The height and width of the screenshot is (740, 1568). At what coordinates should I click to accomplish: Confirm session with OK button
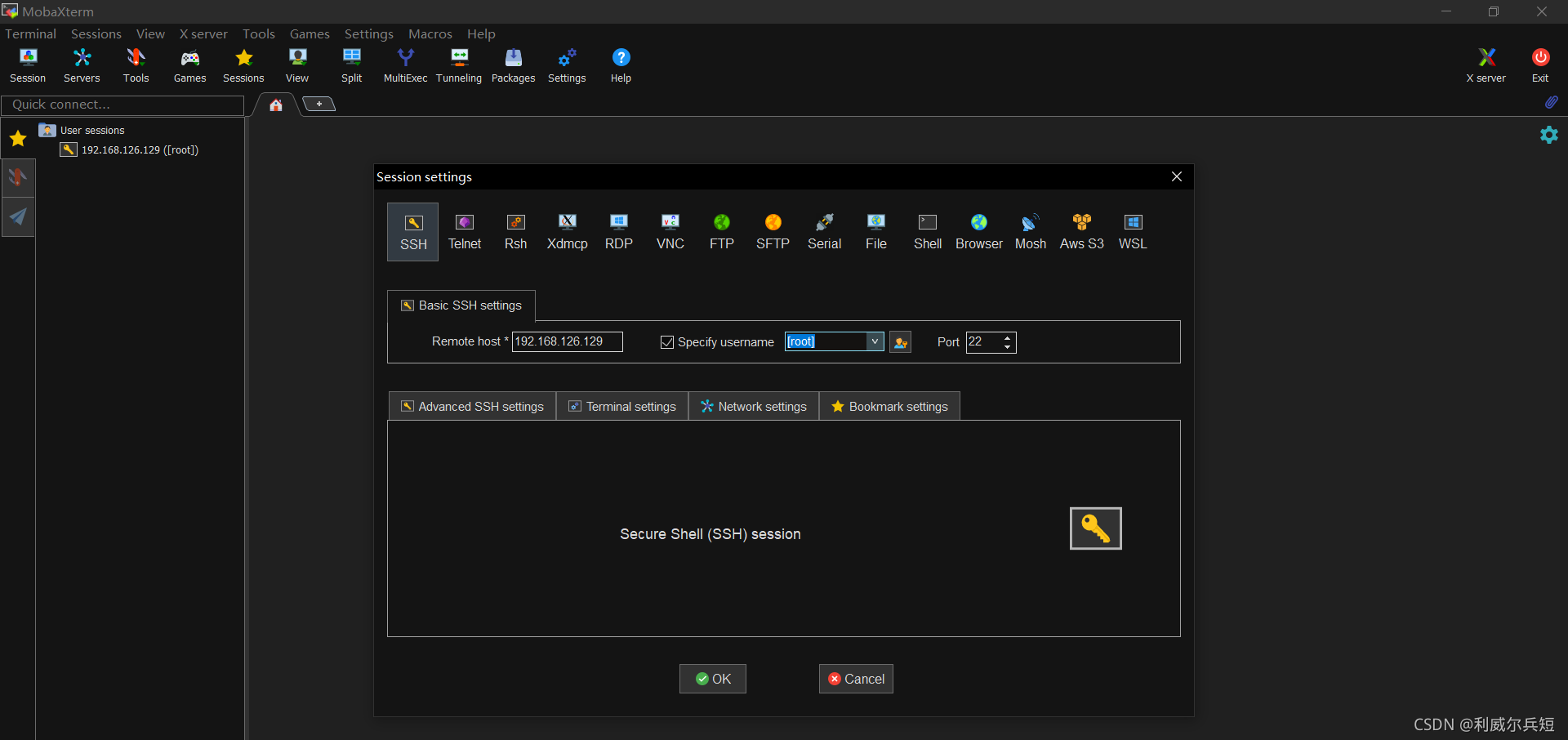tap(713, 679)
